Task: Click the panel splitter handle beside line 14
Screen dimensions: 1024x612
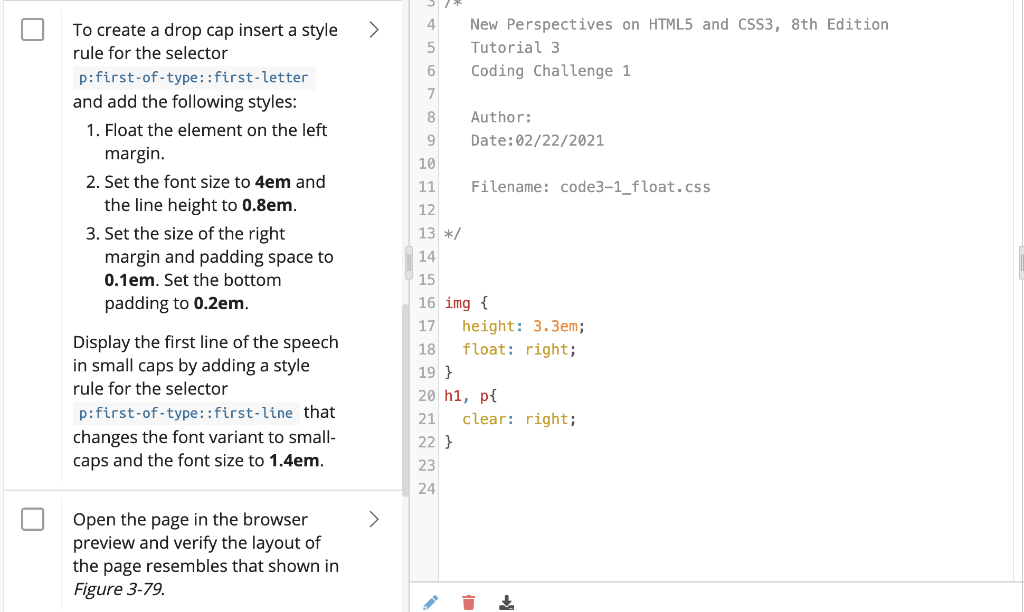Action: tap(409, 262)
